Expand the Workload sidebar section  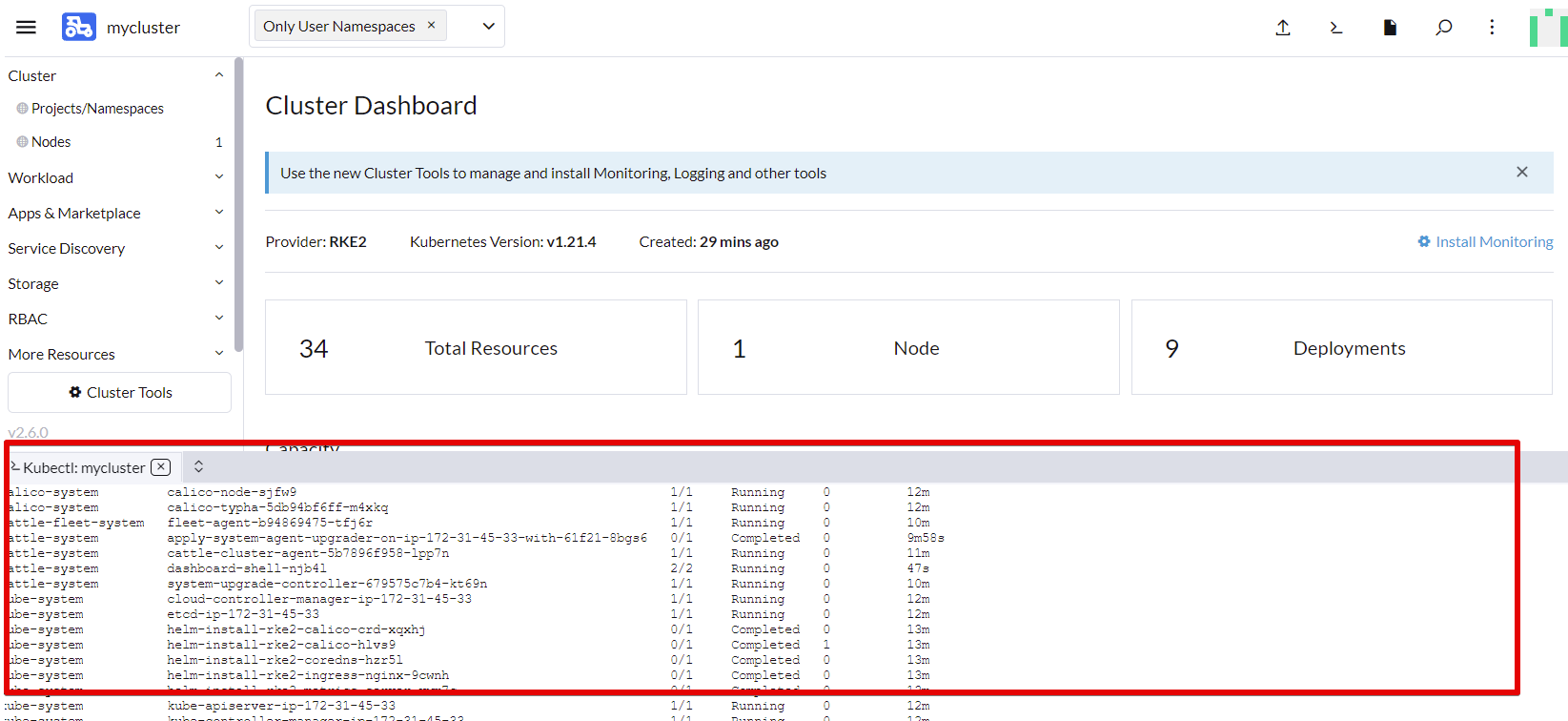[219, 177]
